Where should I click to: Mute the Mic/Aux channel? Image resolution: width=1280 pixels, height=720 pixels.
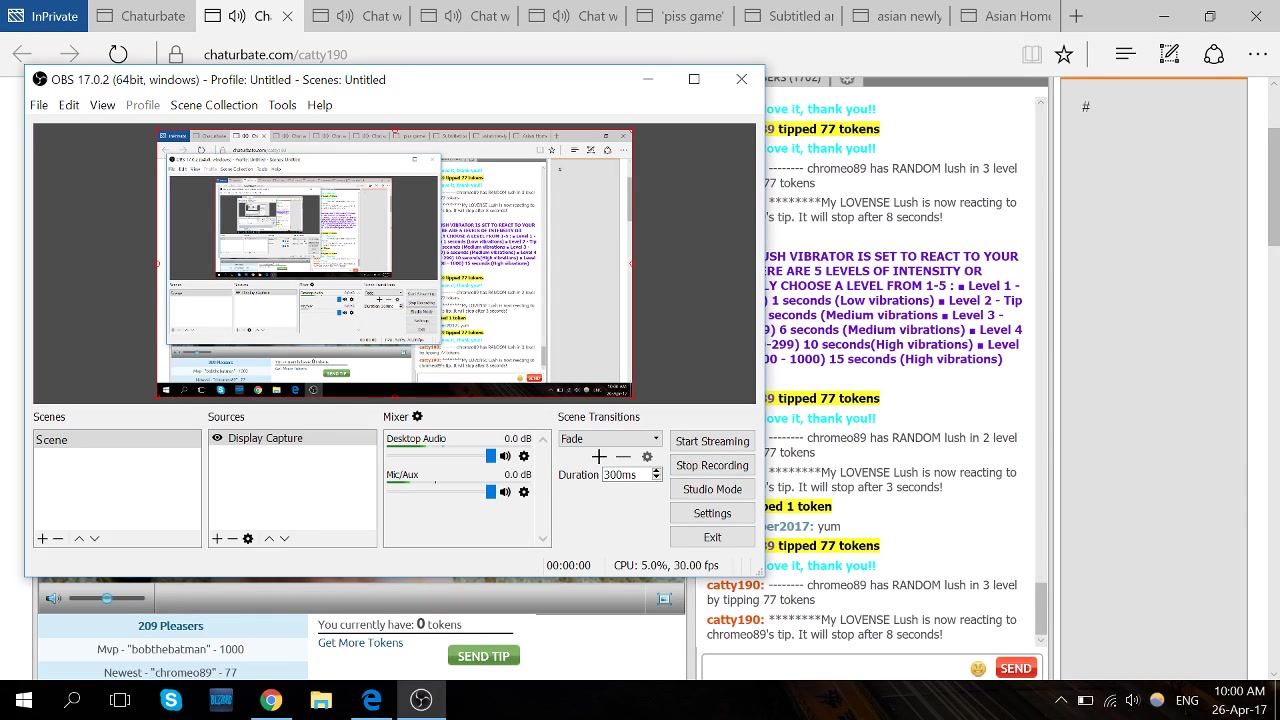pos(505,492)
